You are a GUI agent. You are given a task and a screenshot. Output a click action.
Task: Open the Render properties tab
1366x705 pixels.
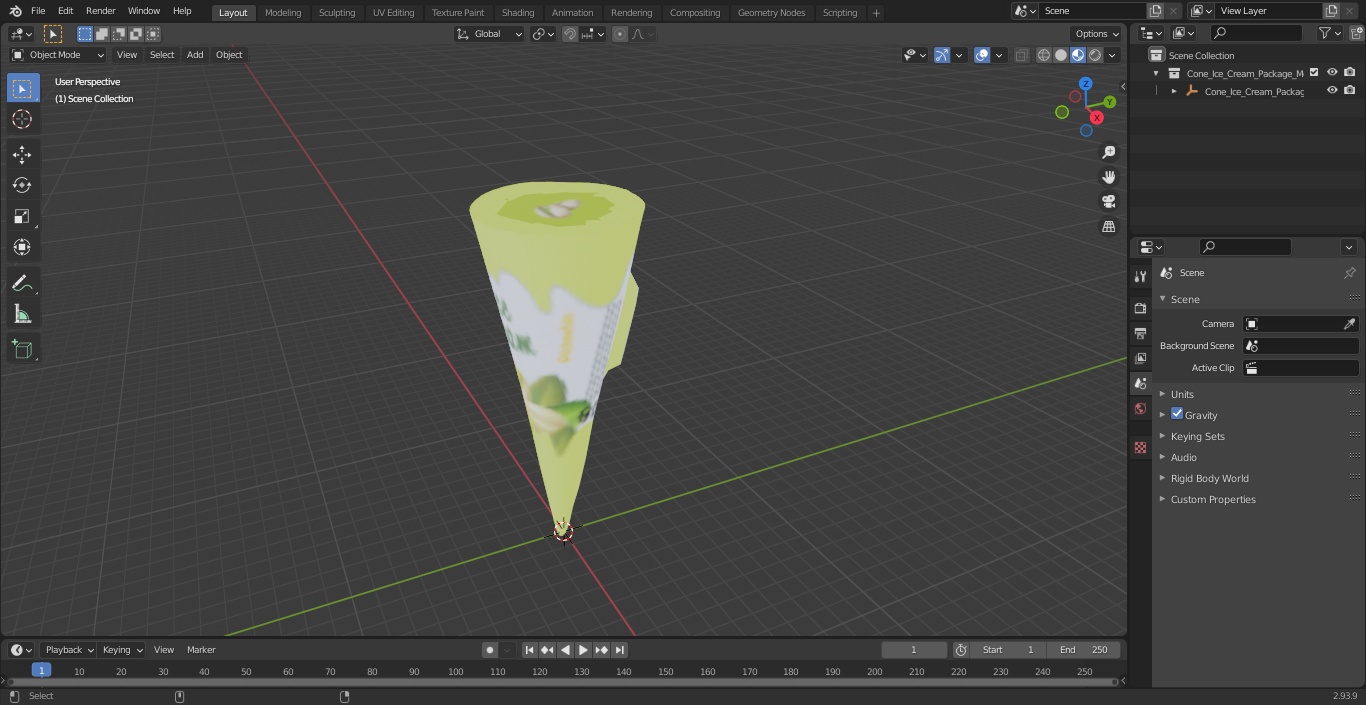coord(1140,308)
